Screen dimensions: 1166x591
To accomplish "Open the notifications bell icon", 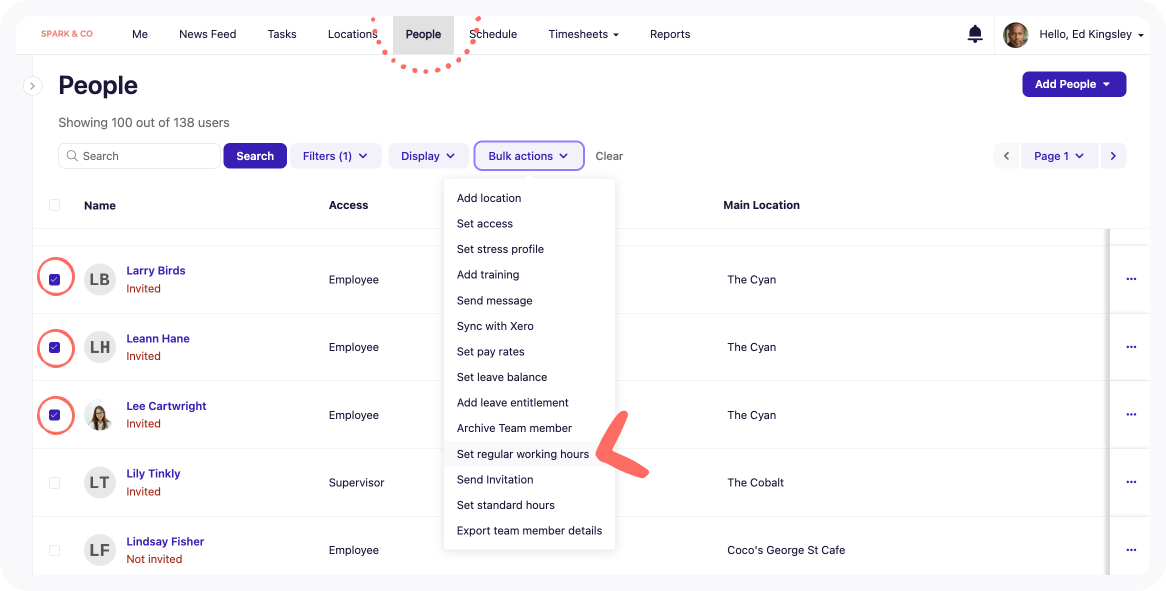I will pyautogui.click(x=975, y=35).
